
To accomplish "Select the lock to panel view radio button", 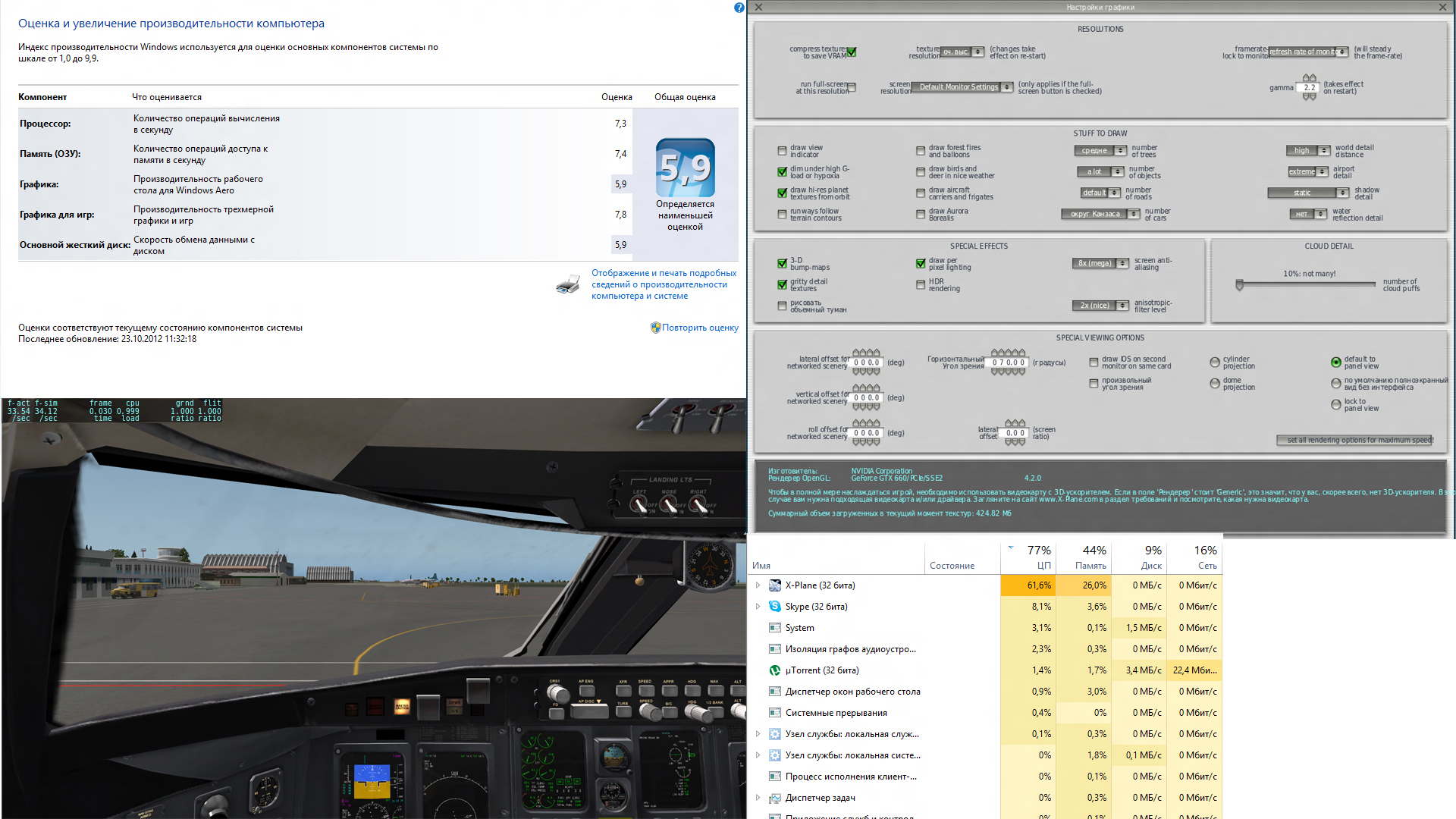I will click(1336, 405).
